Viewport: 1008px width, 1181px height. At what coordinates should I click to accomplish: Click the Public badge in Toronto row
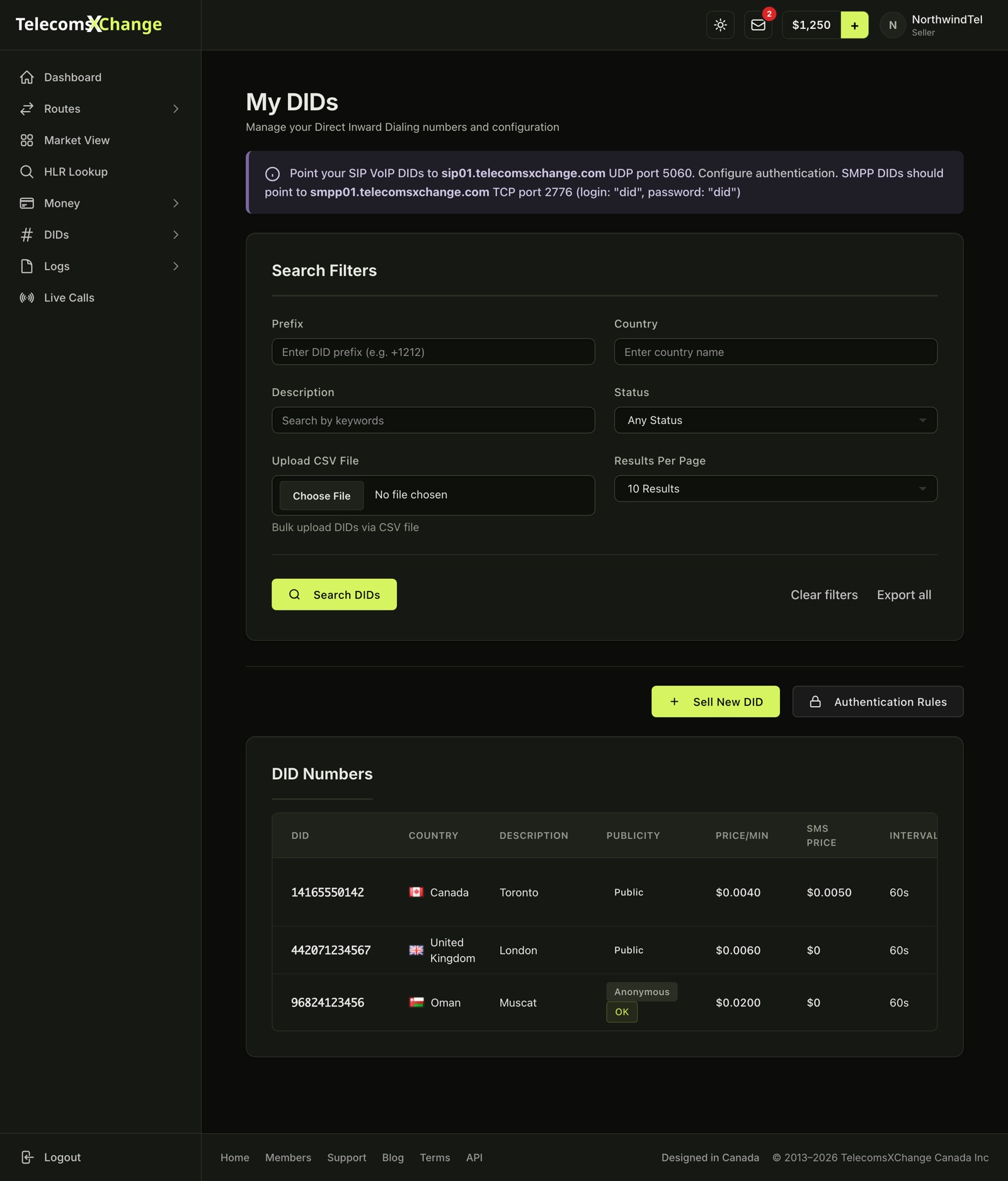629,893
